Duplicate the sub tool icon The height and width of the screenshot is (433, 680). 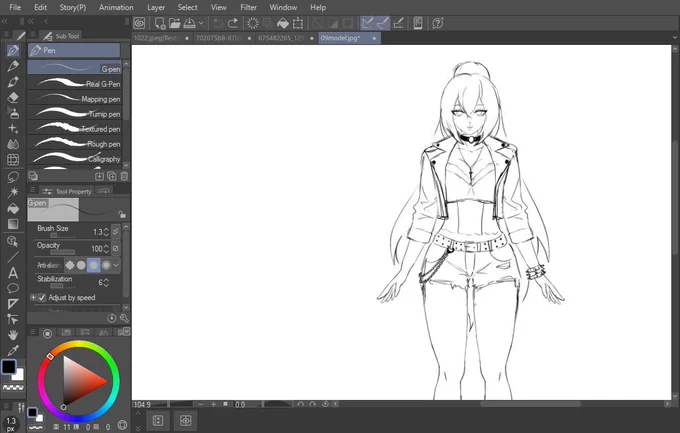[112, 176]
